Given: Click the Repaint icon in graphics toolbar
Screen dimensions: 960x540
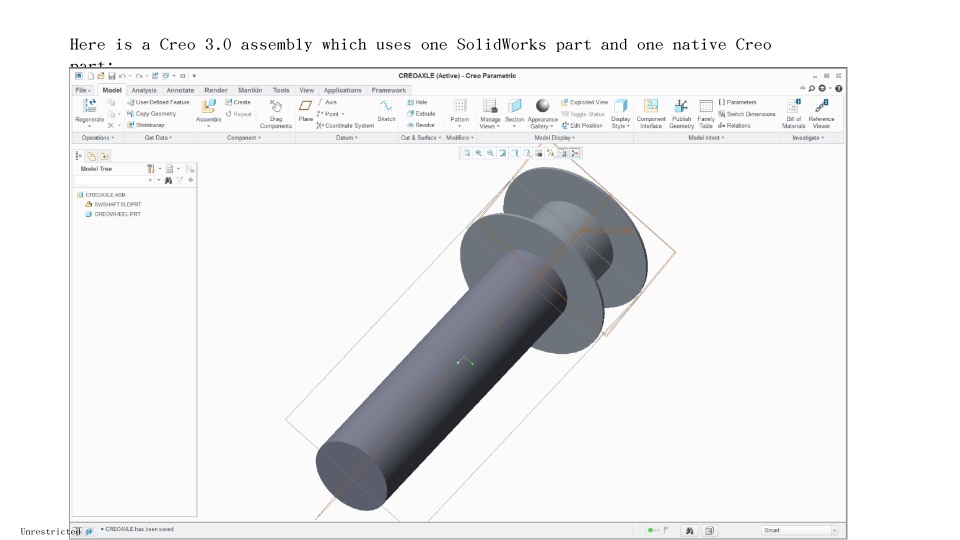Looking at the screenshot, I should coord(502,153).
